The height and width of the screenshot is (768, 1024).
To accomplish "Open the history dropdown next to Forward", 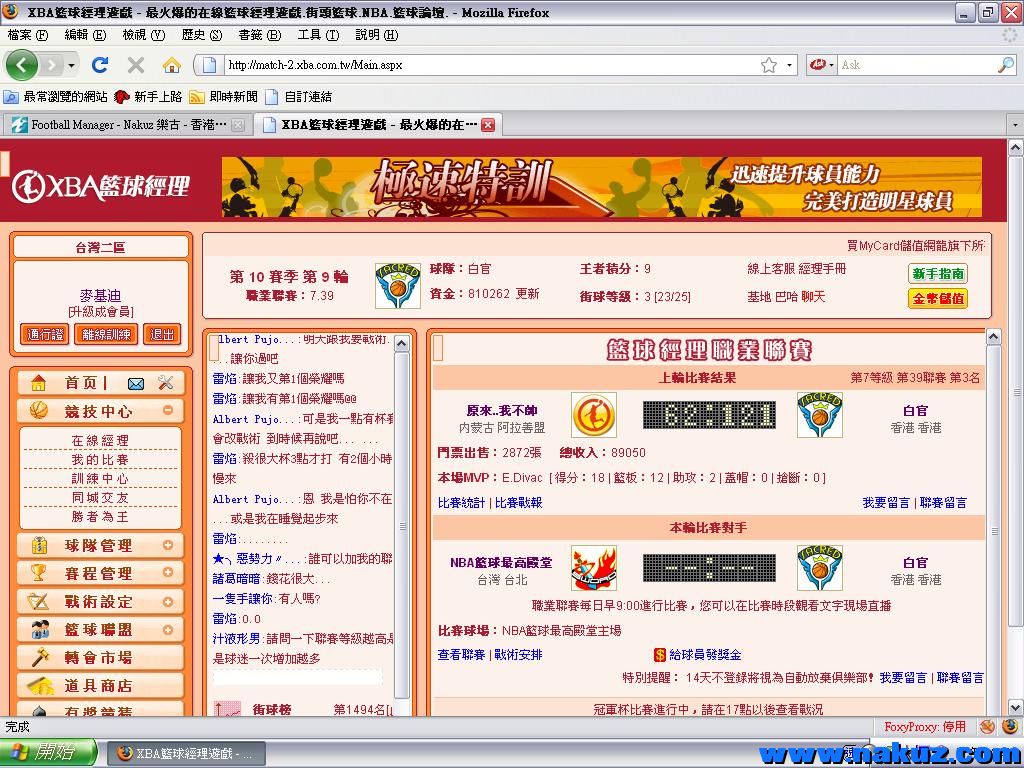I will point(71,65).
